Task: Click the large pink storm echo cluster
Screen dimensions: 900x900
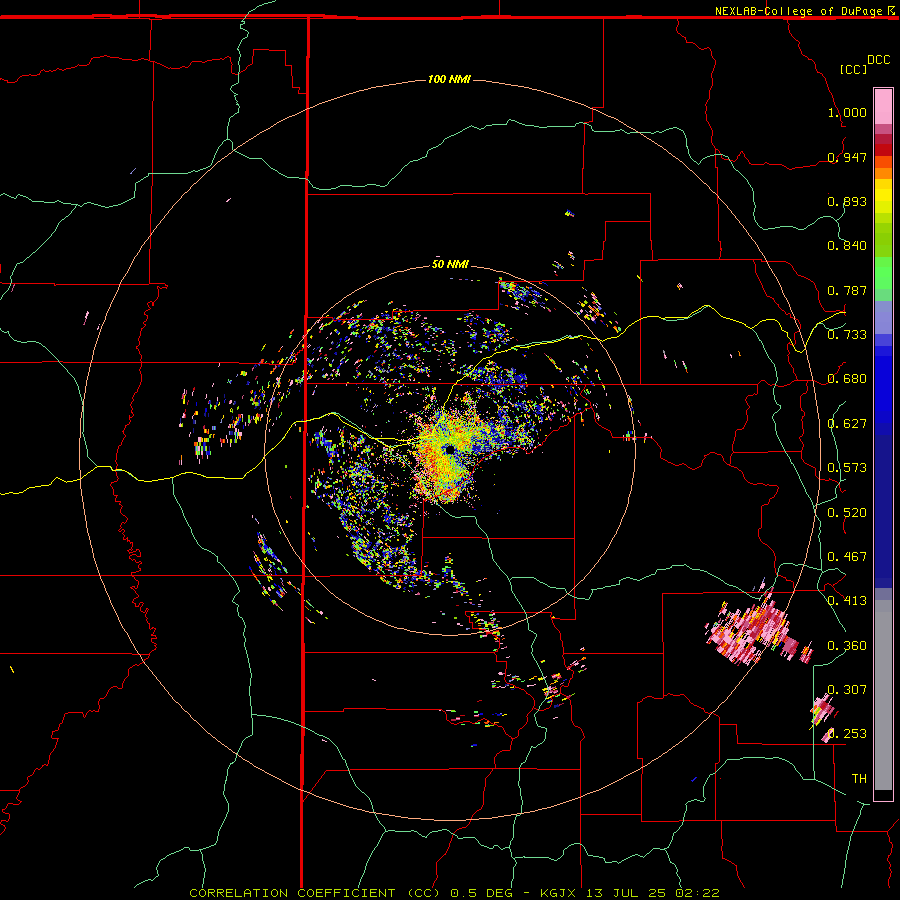Action: point(752,629)
